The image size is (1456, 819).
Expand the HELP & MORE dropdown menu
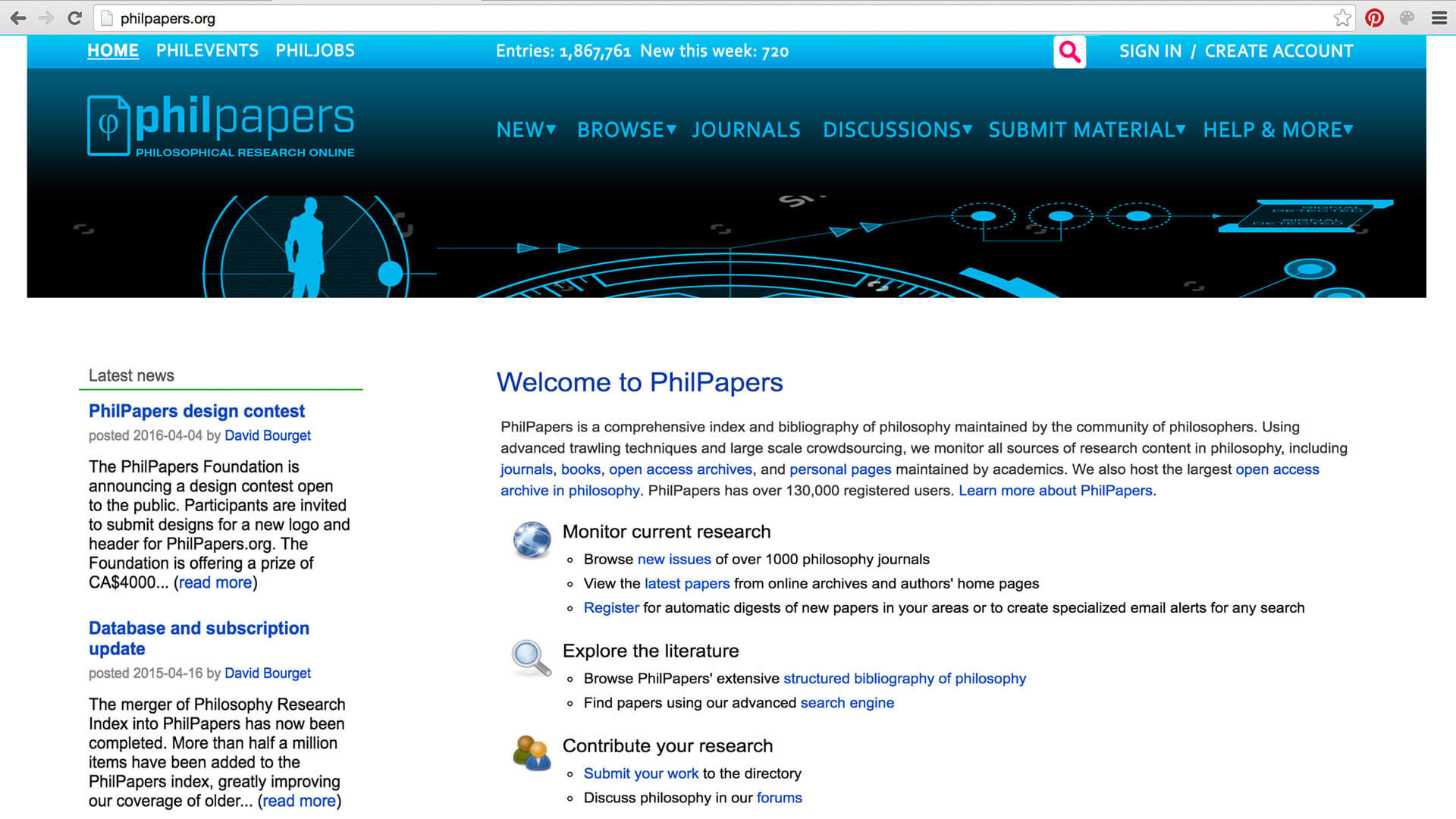(1279, 130)
